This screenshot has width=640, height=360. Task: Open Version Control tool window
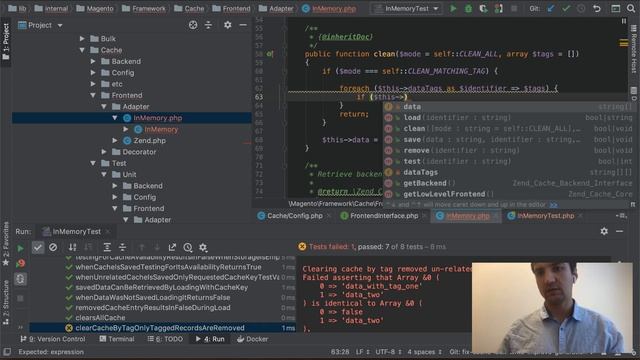pyautogui.click(x=53, y=339)
